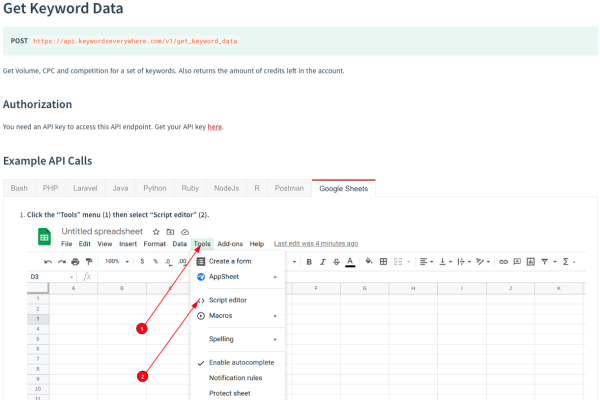Viewport: 600px width, 400px height.
Task: Apply currency format with the $ icon
Action: pyautogui.click(x=142, y=261)
